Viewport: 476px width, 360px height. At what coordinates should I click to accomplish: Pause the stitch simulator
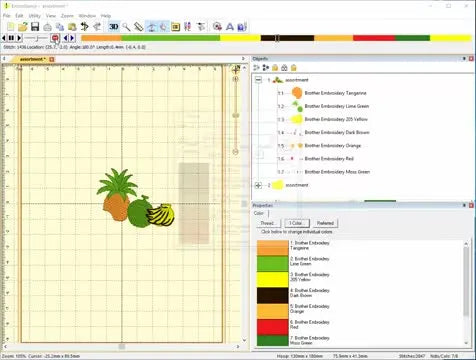pyautogui.click(x=11, y=38)
